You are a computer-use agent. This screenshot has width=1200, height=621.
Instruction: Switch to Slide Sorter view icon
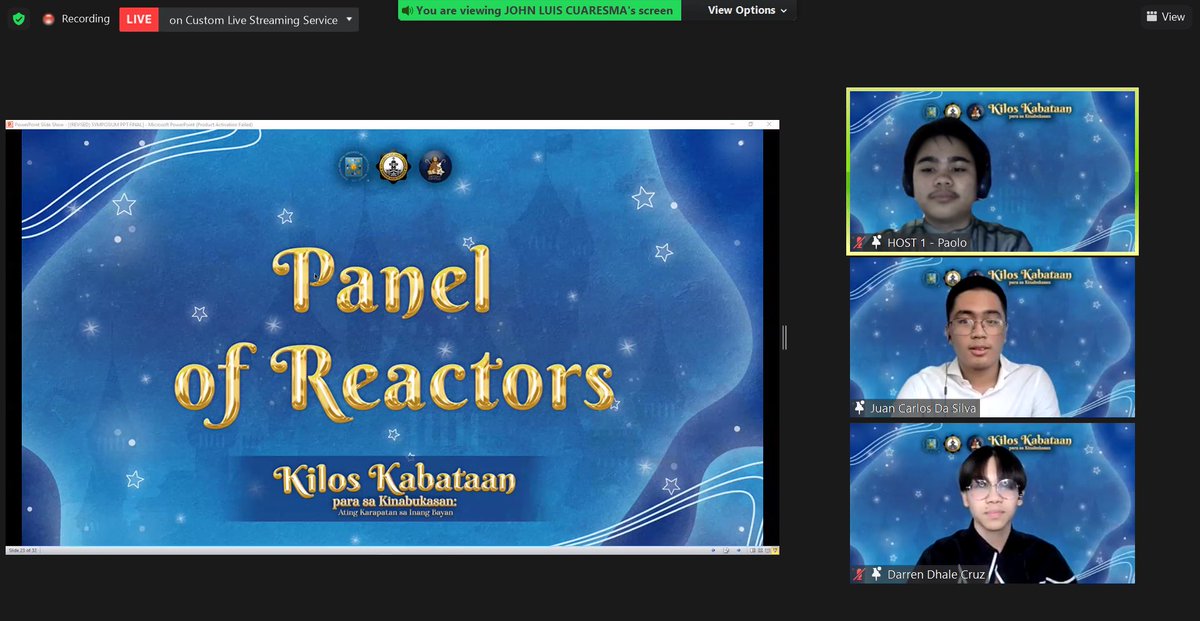click(760, 550)
